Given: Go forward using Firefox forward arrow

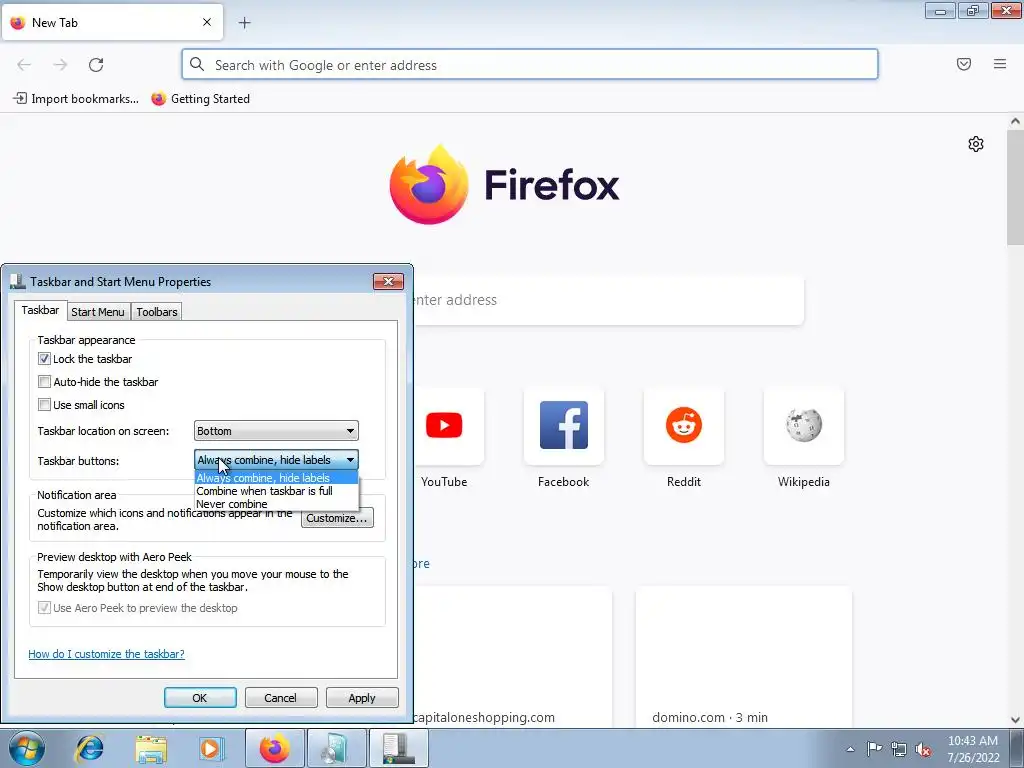Looking at the screenshot, I should [60, 65].
